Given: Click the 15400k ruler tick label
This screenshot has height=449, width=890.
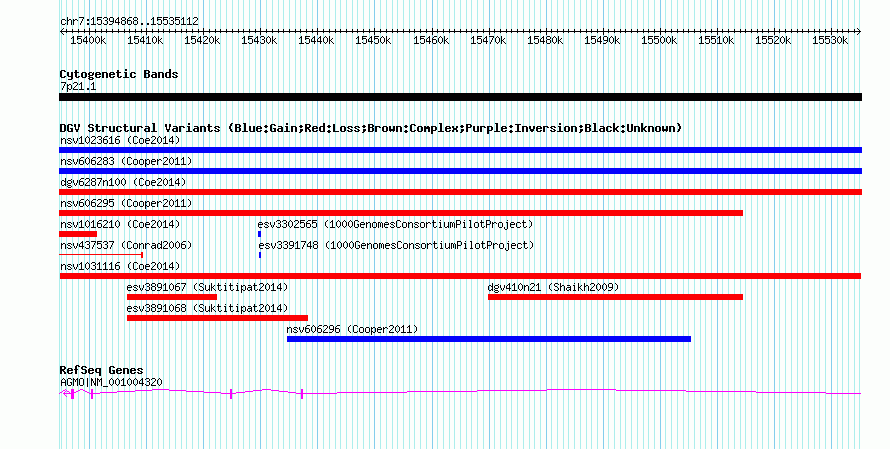Looking at the screenshot, I should click(88, 40).
